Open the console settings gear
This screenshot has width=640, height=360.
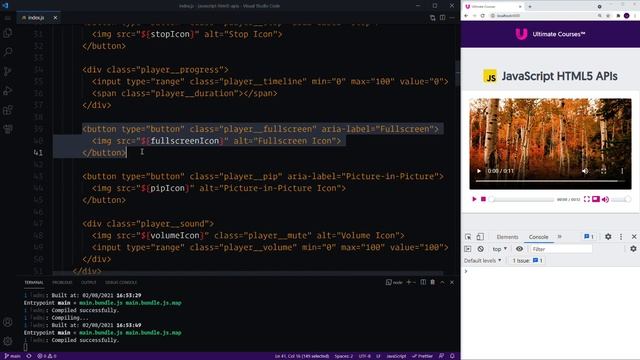pos(633,249)
